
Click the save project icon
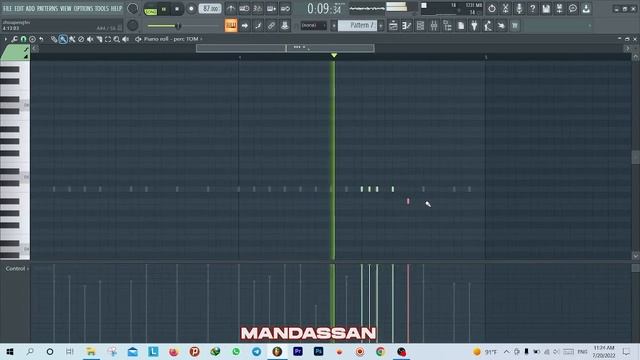[x=546, y=9]
